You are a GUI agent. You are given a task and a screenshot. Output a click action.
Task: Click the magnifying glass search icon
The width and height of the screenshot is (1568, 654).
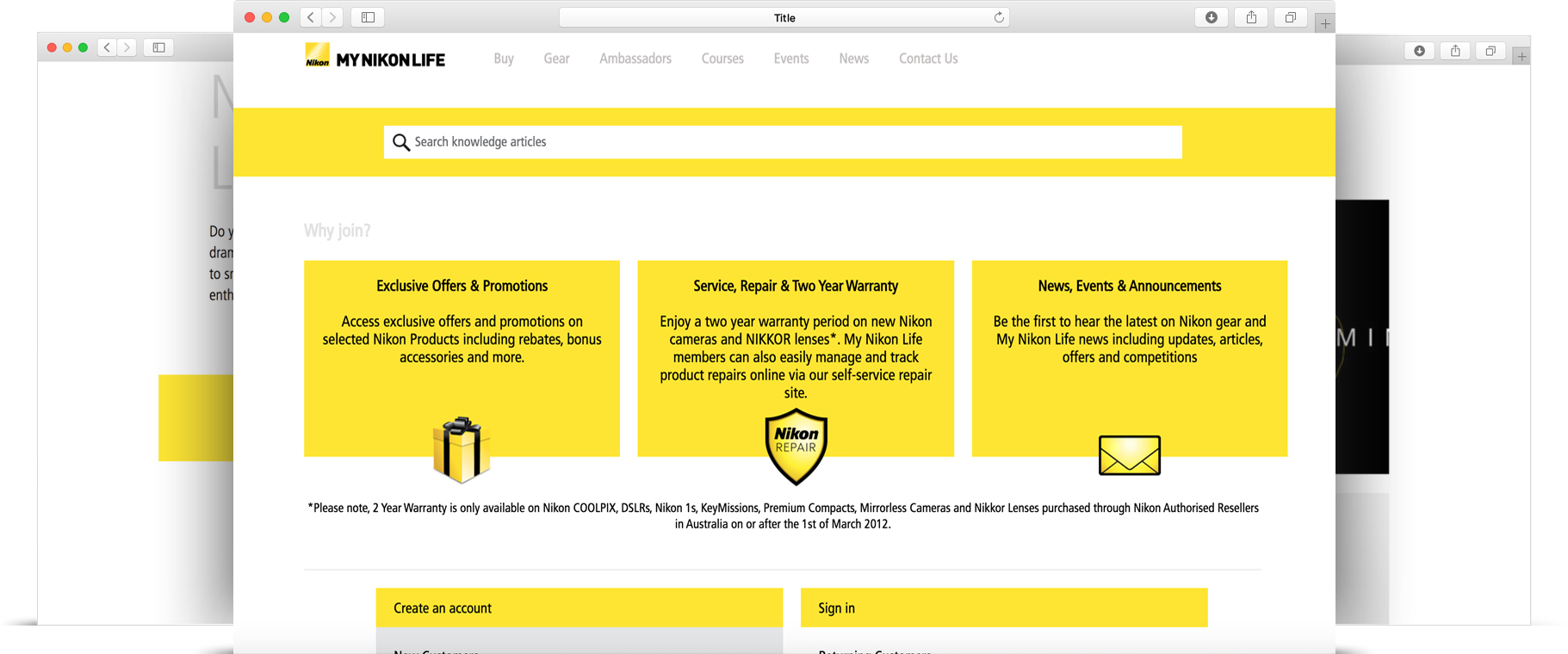pyautogui.click(x=401, y=142)
